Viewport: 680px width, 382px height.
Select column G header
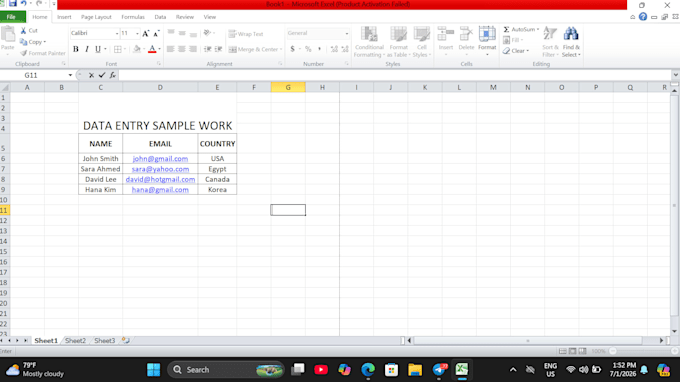tap(288, 87)
